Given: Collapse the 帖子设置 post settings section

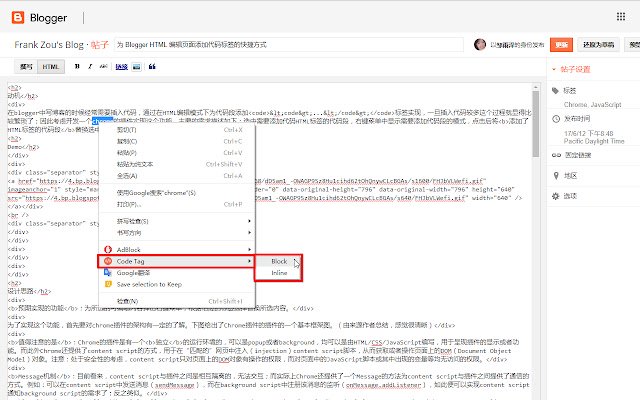Looking at the screenshot, I should coord(554,69).
